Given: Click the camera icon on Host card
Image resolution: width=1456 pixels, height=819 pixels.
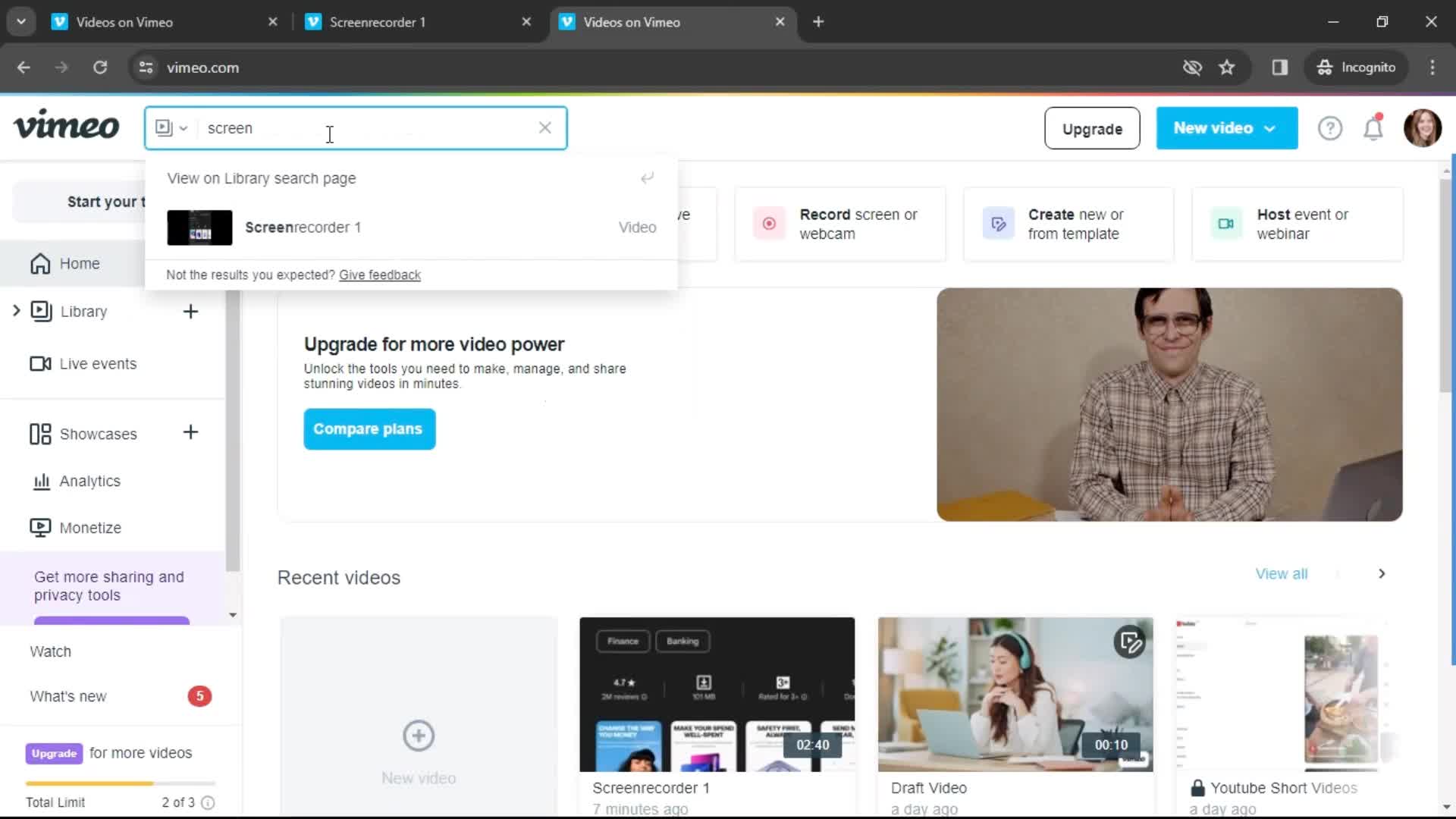Looking at the screenshot, I should [1226, 224].
